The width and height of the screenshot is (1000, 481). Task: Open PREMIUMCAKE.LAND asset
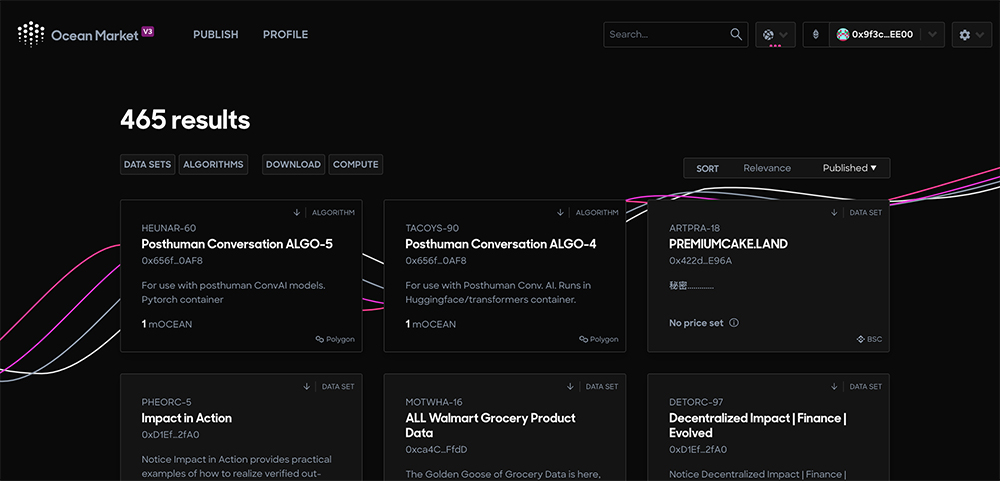728,244
